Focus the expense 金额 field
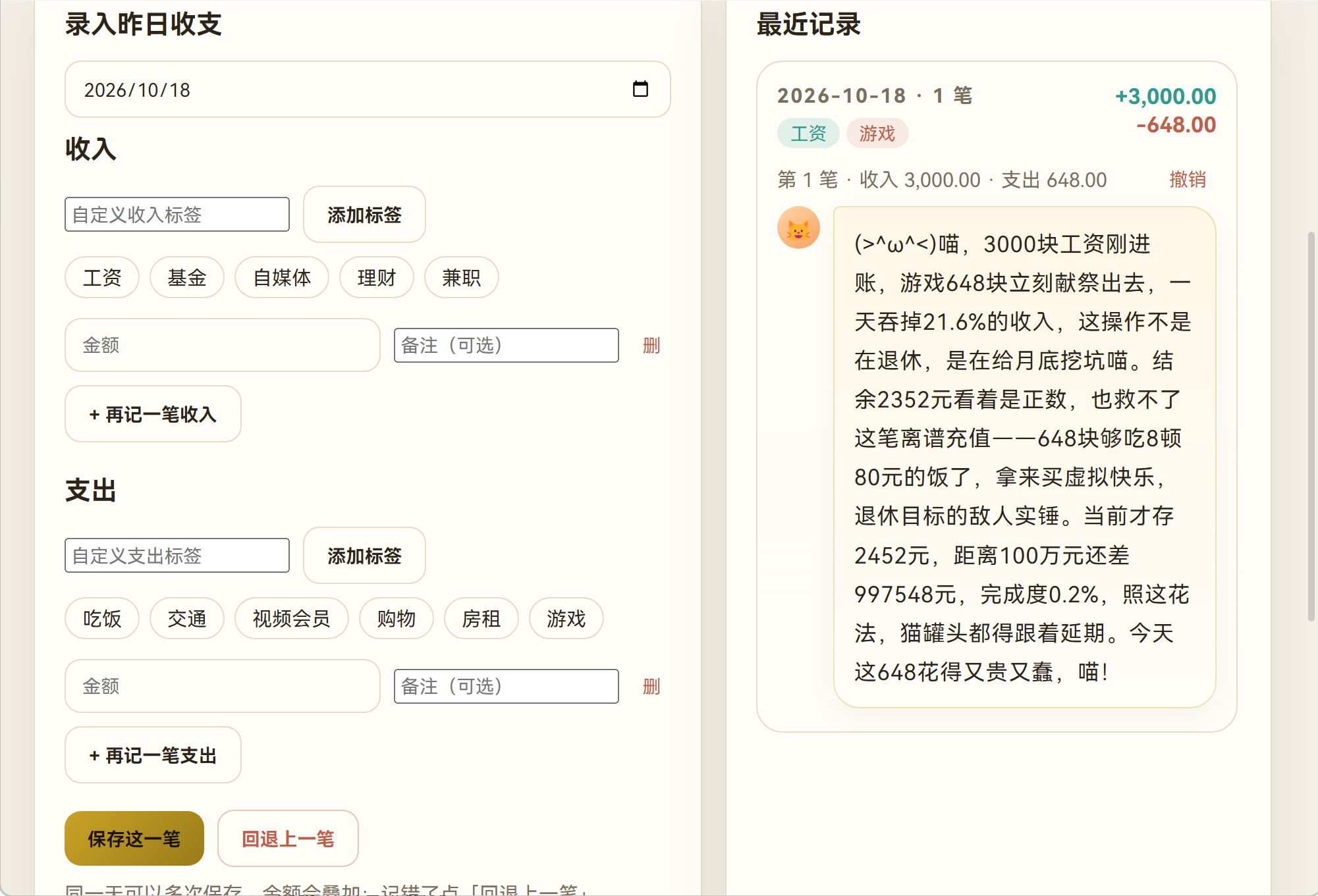Screen dimensions: 1318x896 tap(223, 686)
